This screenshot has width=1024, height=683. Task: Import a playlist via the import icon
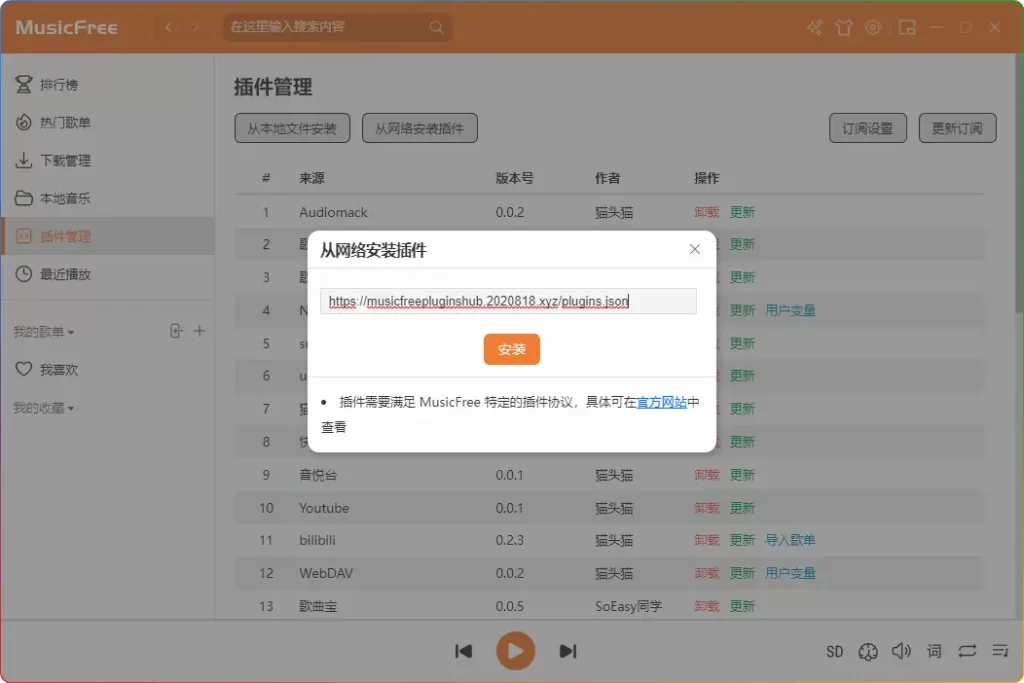176,331
